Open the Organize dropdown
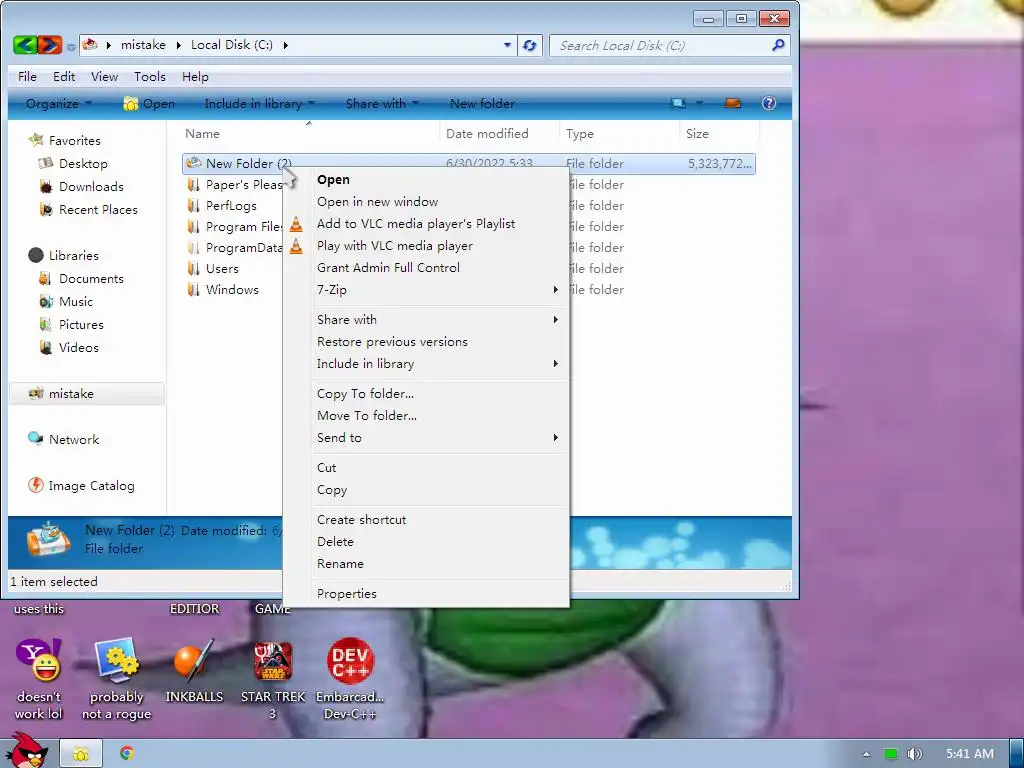 pos(59,103)
